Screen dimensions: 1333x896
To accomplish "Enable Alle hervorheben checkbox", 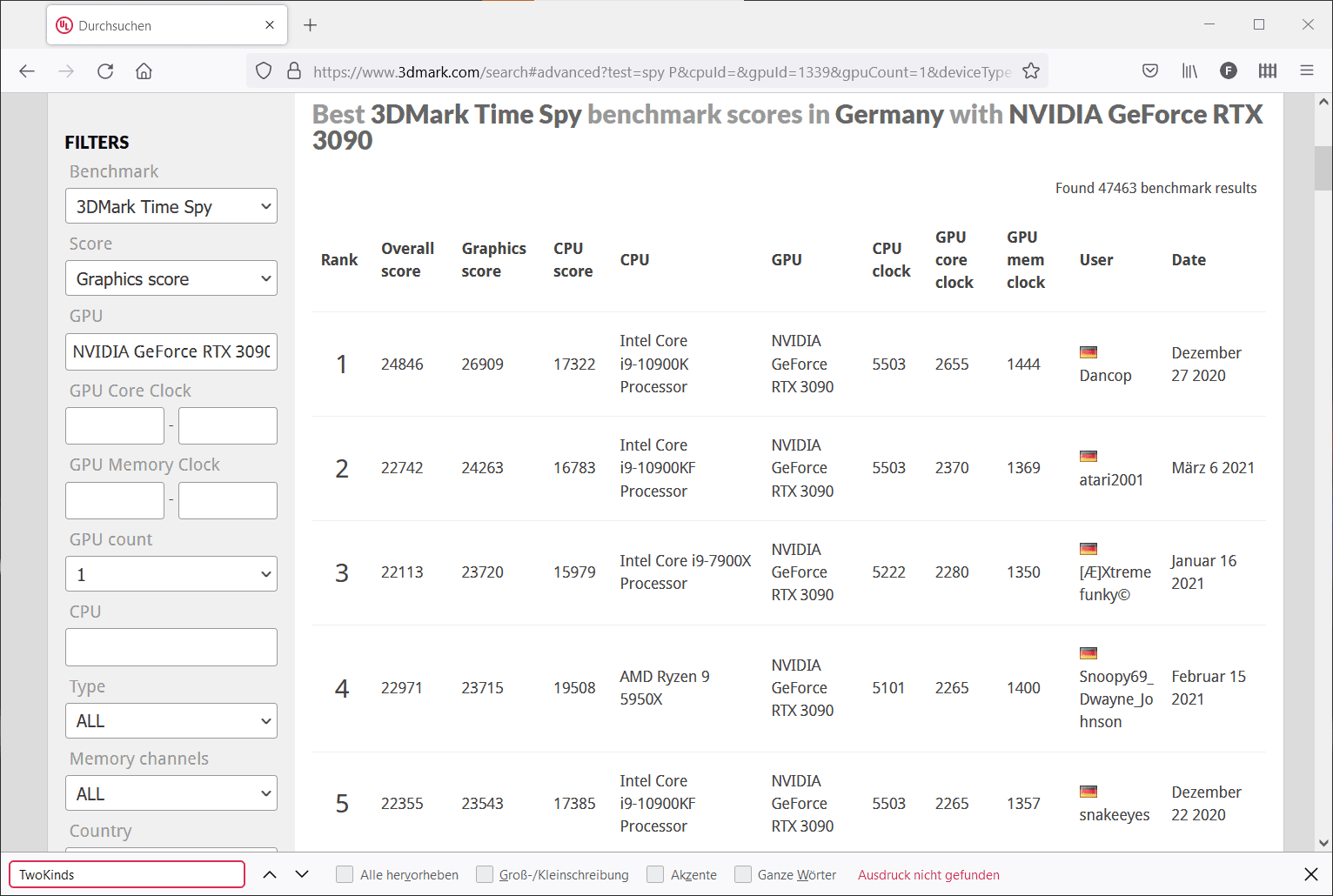I will point(345,874).
